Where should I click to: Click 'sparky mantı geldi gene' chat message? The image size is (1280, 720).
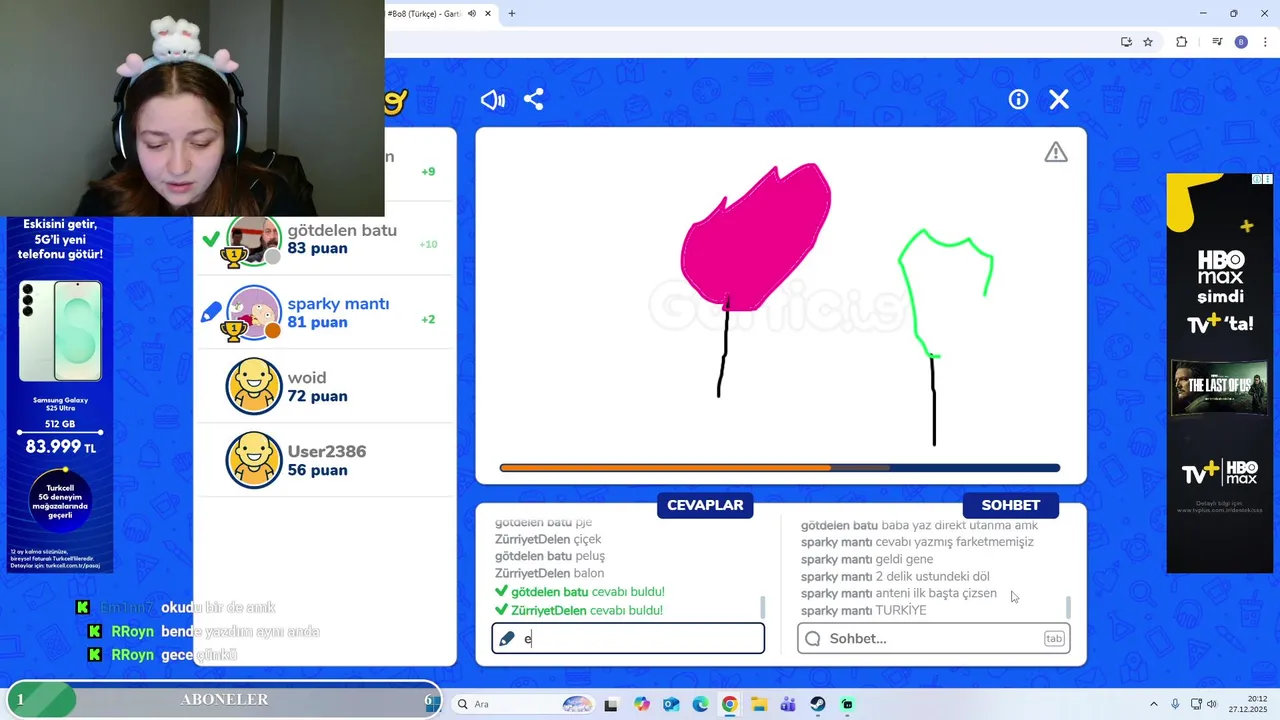(867, 559)
